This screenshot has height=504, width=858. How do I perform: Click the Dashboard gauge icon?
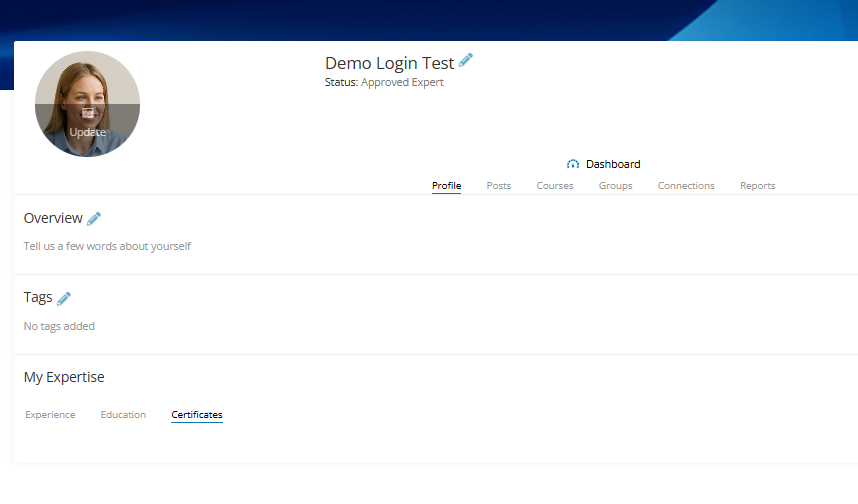(573, 164)
